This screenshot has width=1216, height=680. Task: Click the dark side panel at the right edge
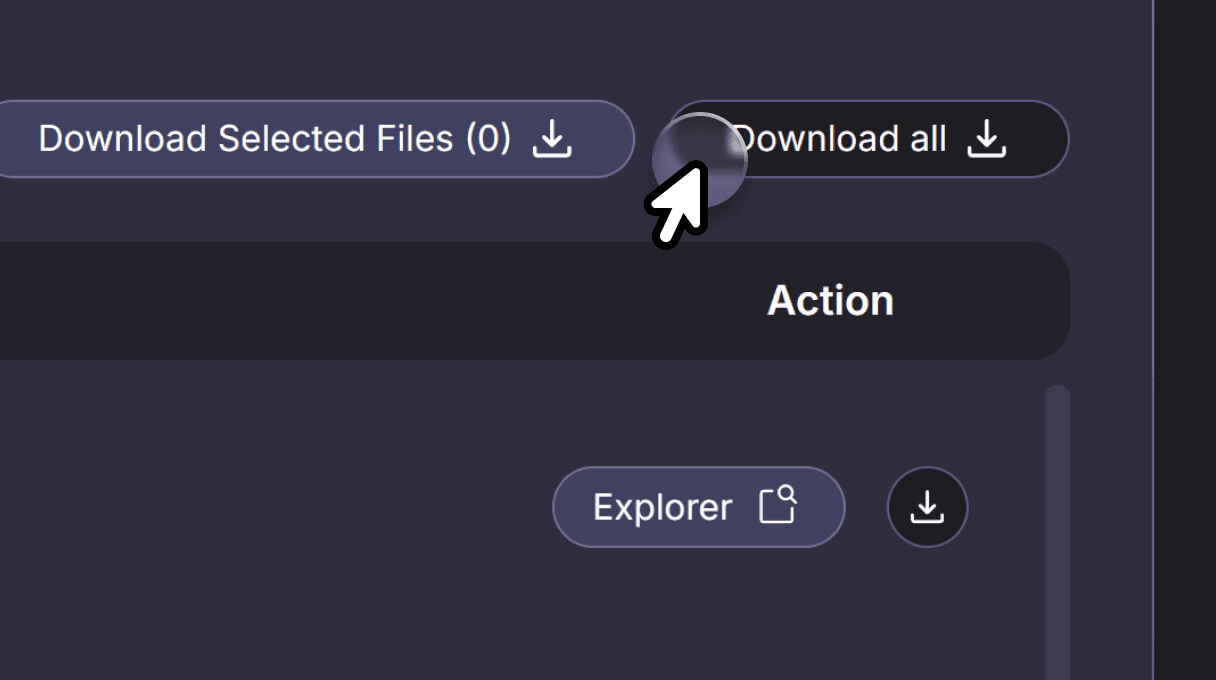click(x=1186, y=340)
